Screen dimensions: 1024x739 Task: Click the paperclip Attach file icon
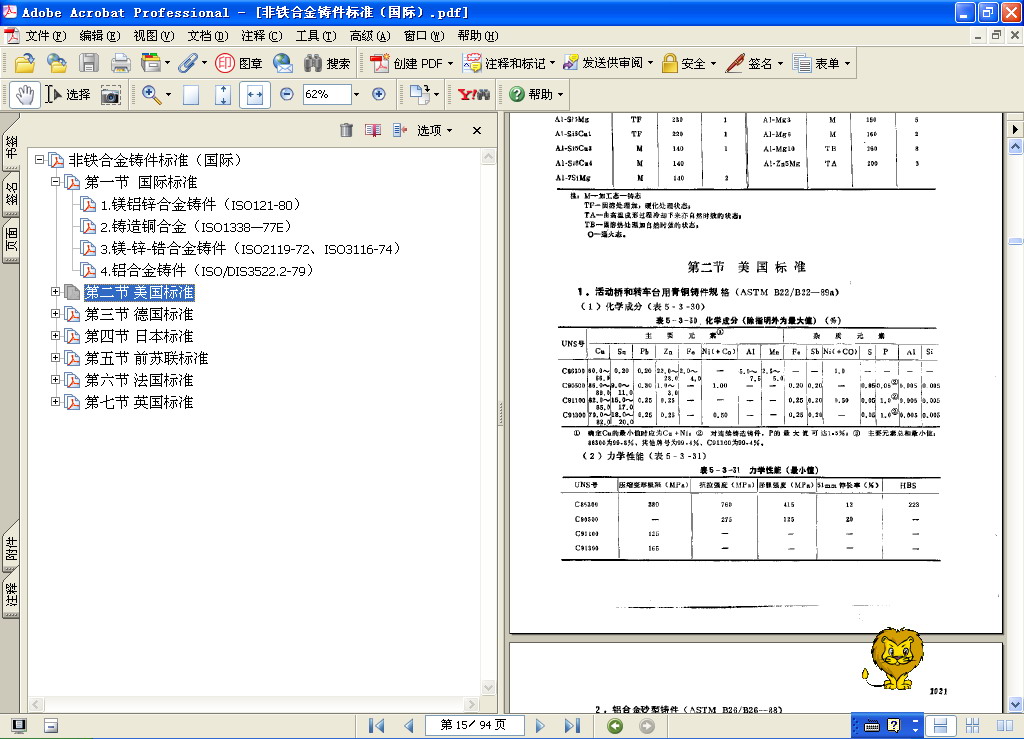tap(187, 63)
